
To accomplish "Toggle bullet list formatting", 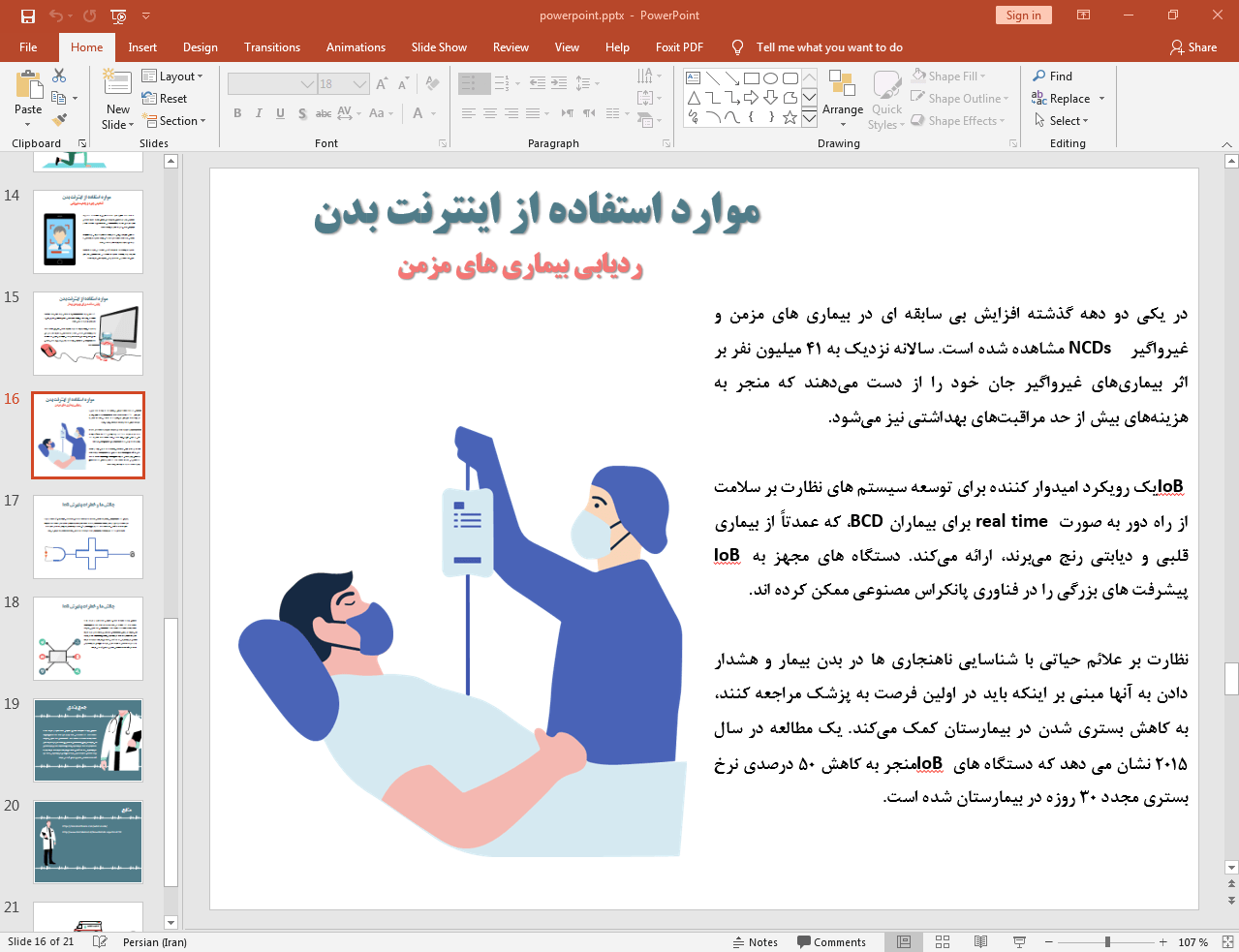I will (x=469, y=84).
